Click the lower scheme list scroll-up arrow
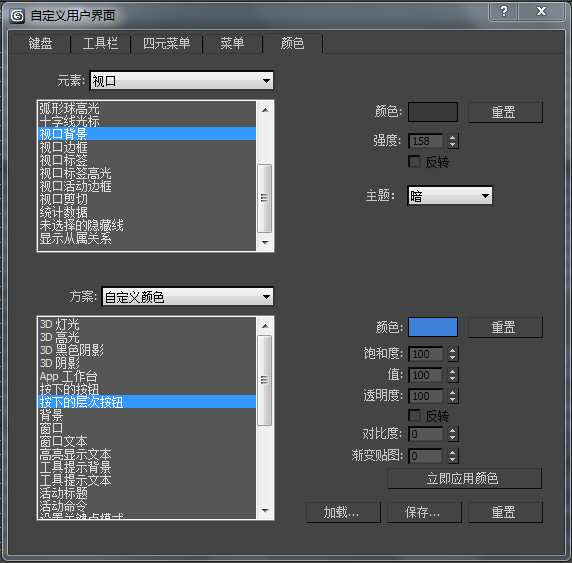The width and height of the screenshot is (572, 563). coord(265,326)
